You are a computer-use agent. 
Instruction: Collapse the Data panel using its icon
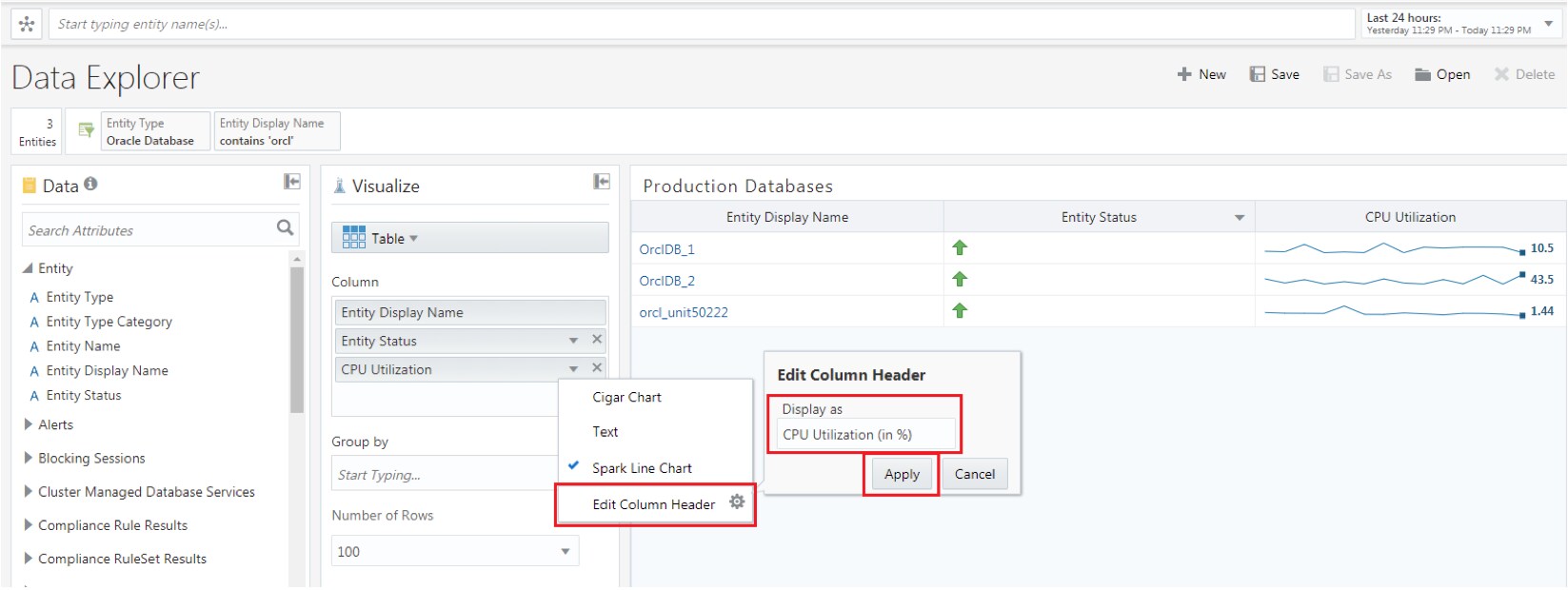coord(292,182)
